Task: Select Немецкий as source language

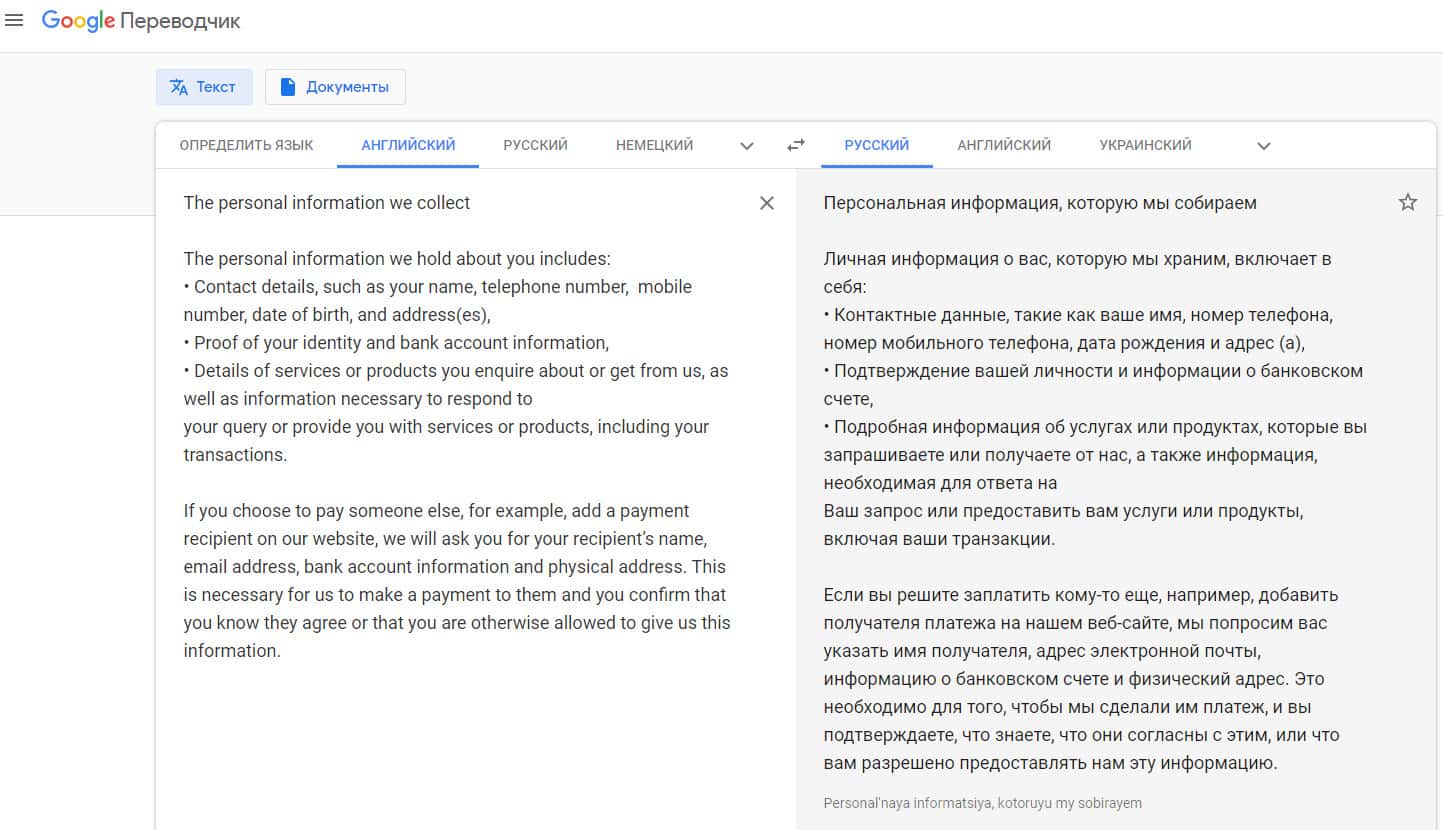Action: [x=654, y=145]
